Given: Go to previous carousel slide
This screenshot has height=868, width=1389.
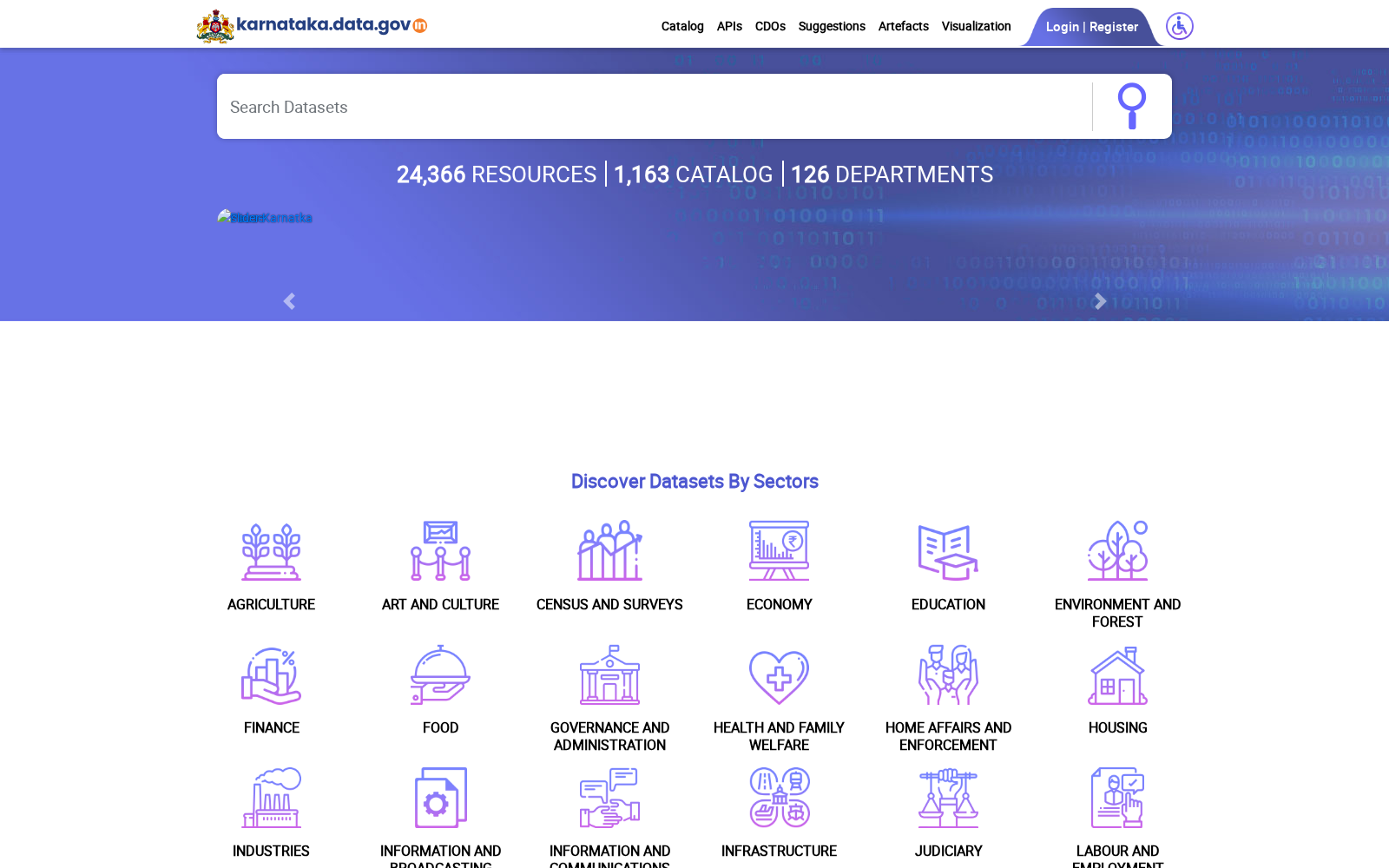Looking at the screenshot, I should 289,301.
